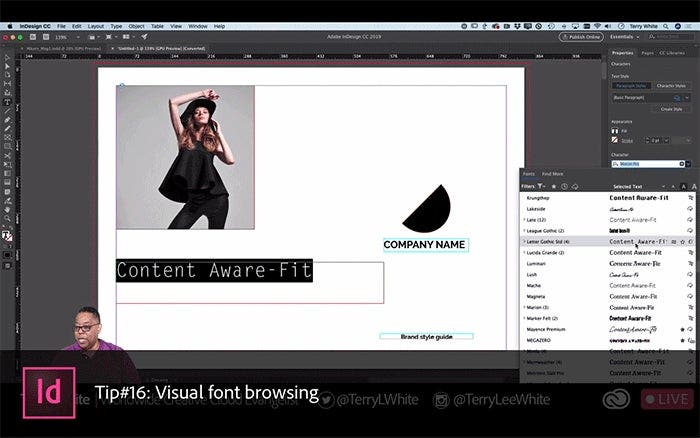The image size is (700, 438).
Task: Favorite the Mayence Premium font star
Action: pyautogui.click(x=682, y=328)
